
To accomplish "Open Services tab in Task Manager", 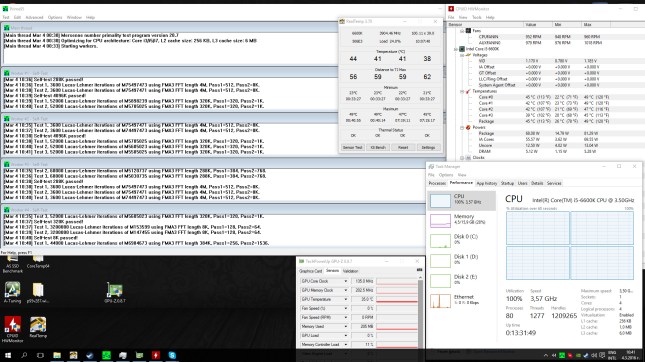I will click(x=554, y=183).
